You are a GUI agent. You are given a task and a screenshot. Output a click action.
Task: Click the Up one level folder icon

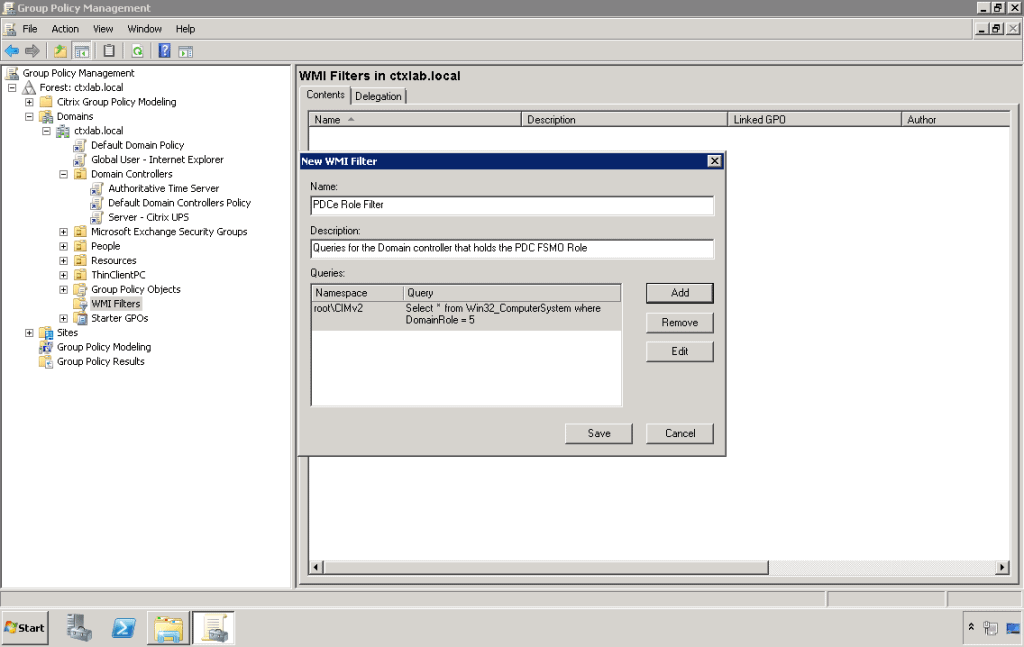(x=60, y=50)
